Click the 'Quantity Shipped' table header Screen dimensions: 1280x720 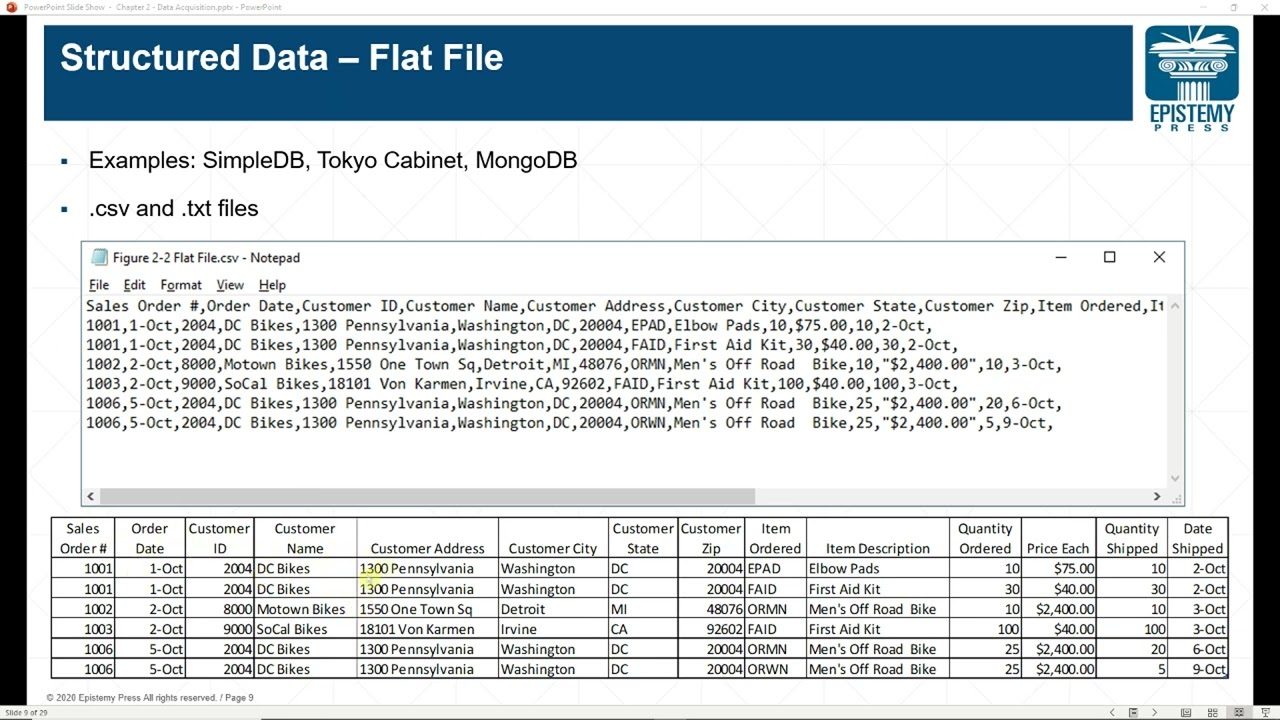(1132, 538)
